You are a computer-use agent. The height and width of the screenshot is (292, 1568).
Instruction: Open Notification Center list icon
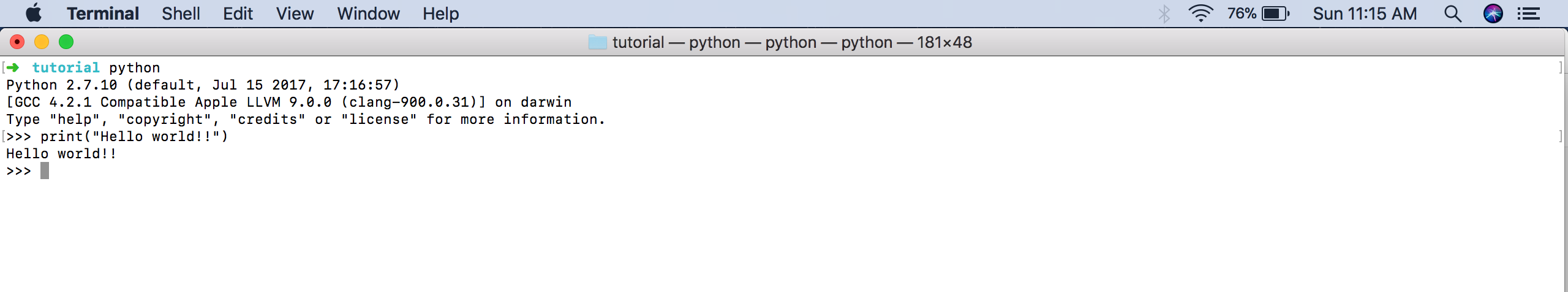[1529, 13]
